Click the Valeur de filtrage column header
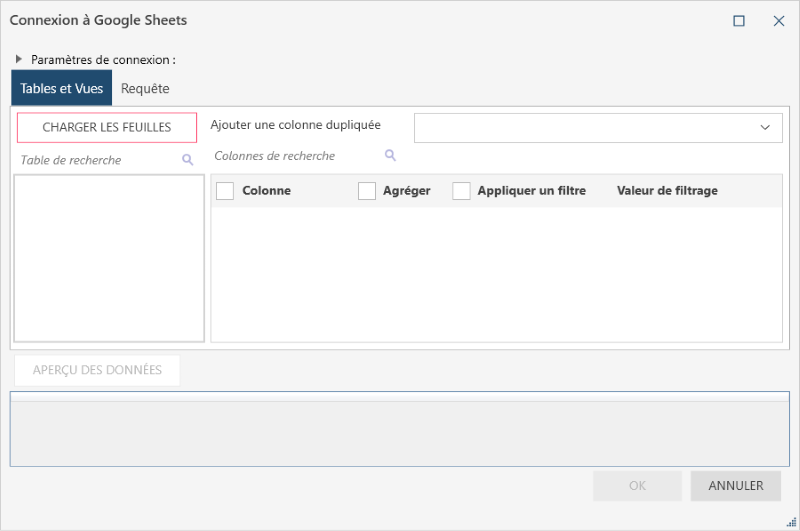Image resolution: width=800 pixels, height=531 pixels. point(667,191)
